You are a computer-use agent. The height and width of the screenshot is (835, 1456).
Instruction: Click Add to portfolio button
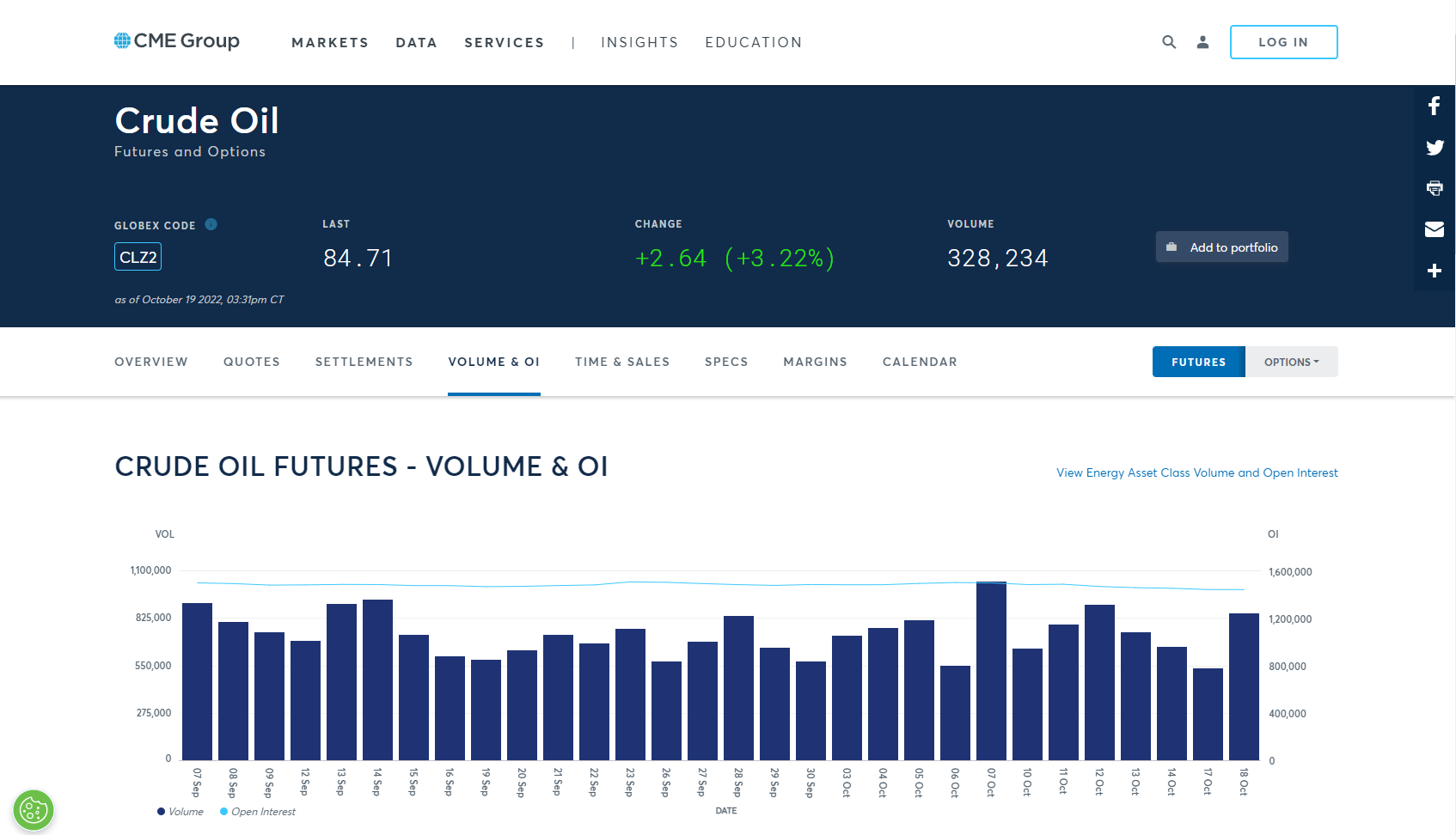1222,247
